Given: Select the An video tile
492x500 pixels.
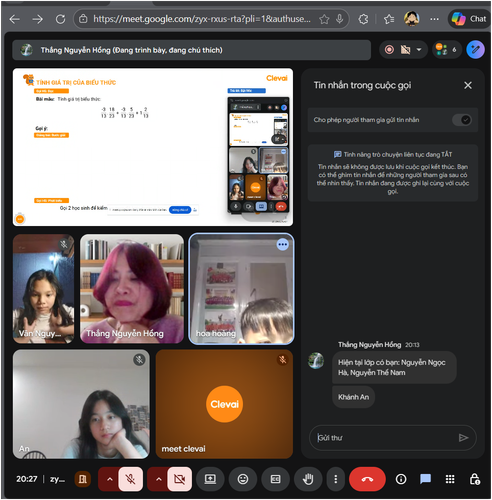Looking at the screenshot, I should pos(81,404).
